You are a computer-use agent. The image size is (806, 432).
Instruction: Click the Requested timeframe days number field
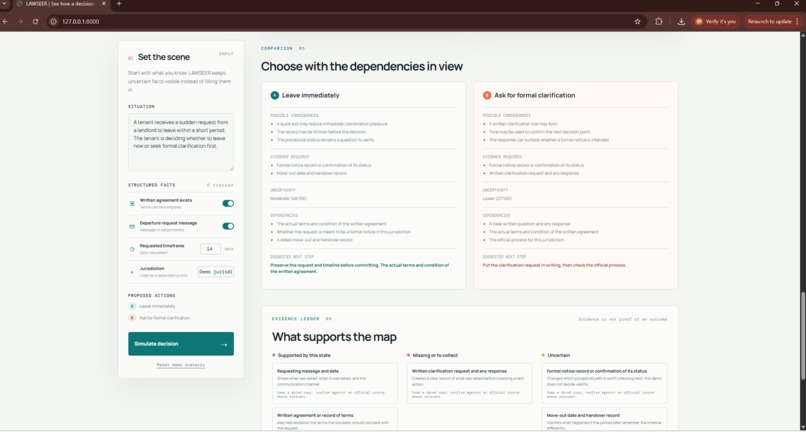pos(210,249)
